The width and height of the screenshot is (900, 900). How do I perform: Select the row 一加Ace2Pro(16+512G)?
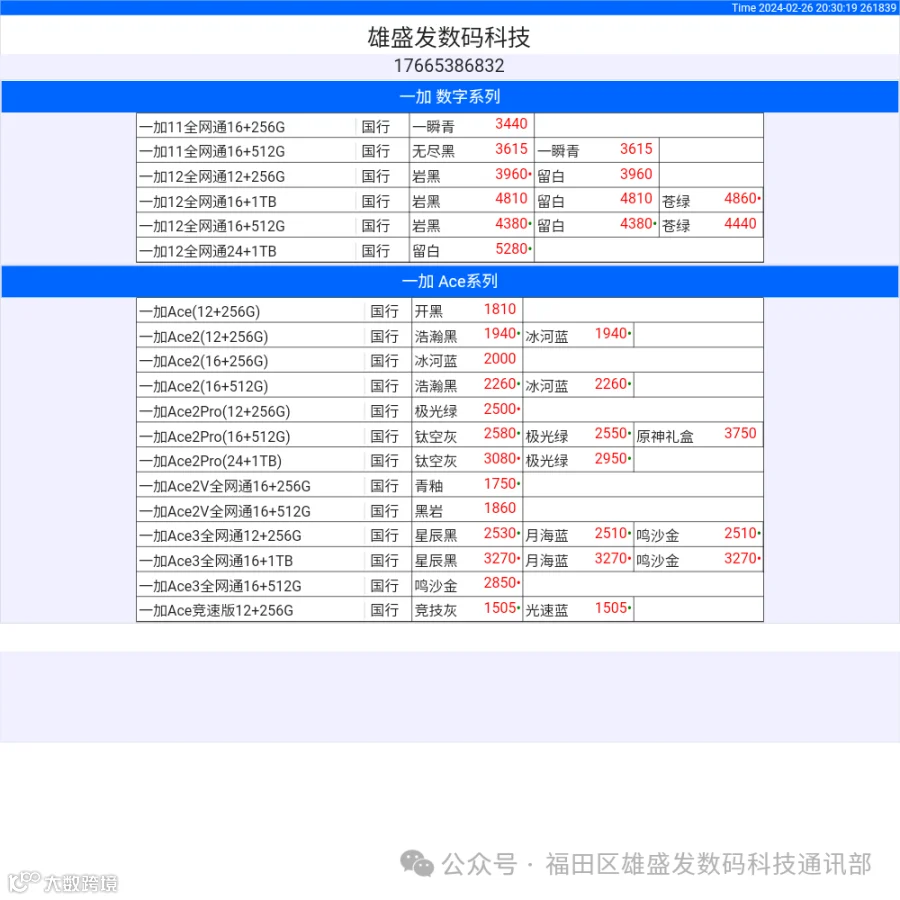450,435
